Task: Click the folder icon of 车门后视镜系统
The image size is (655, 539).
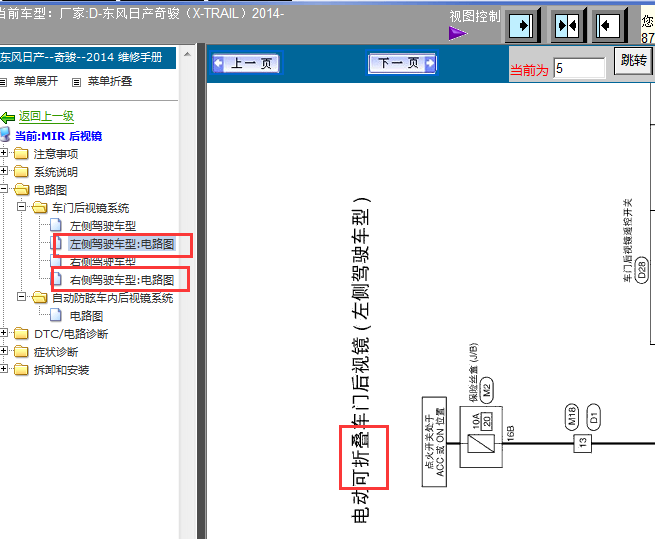Action: click(x=39, y=208)
